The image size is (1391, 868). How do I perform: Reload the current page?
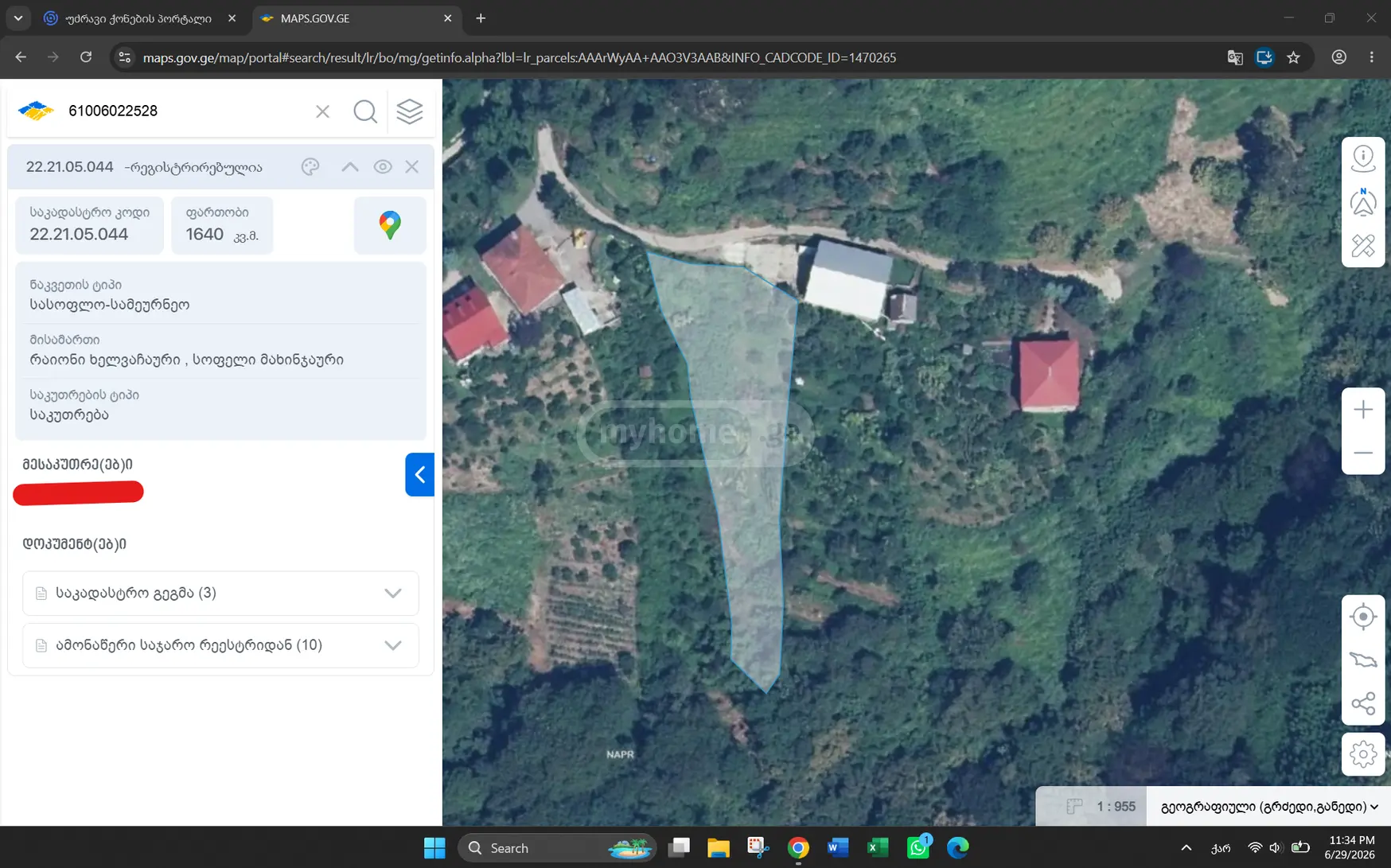(86, 57)
